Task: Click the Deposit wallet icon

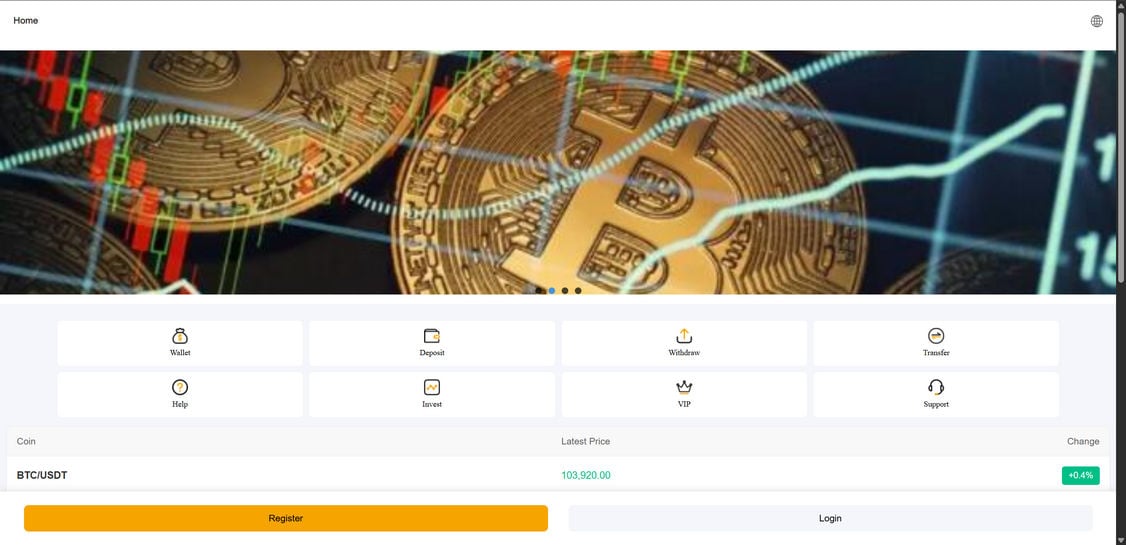Action: tap(432, 336)
